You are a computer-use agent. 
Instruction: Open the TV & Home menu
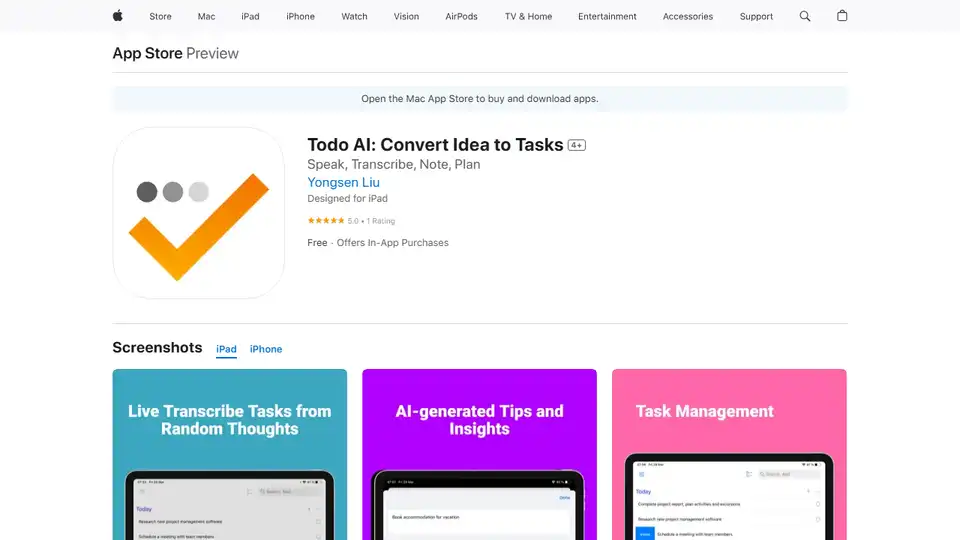(x=528, y=17)
